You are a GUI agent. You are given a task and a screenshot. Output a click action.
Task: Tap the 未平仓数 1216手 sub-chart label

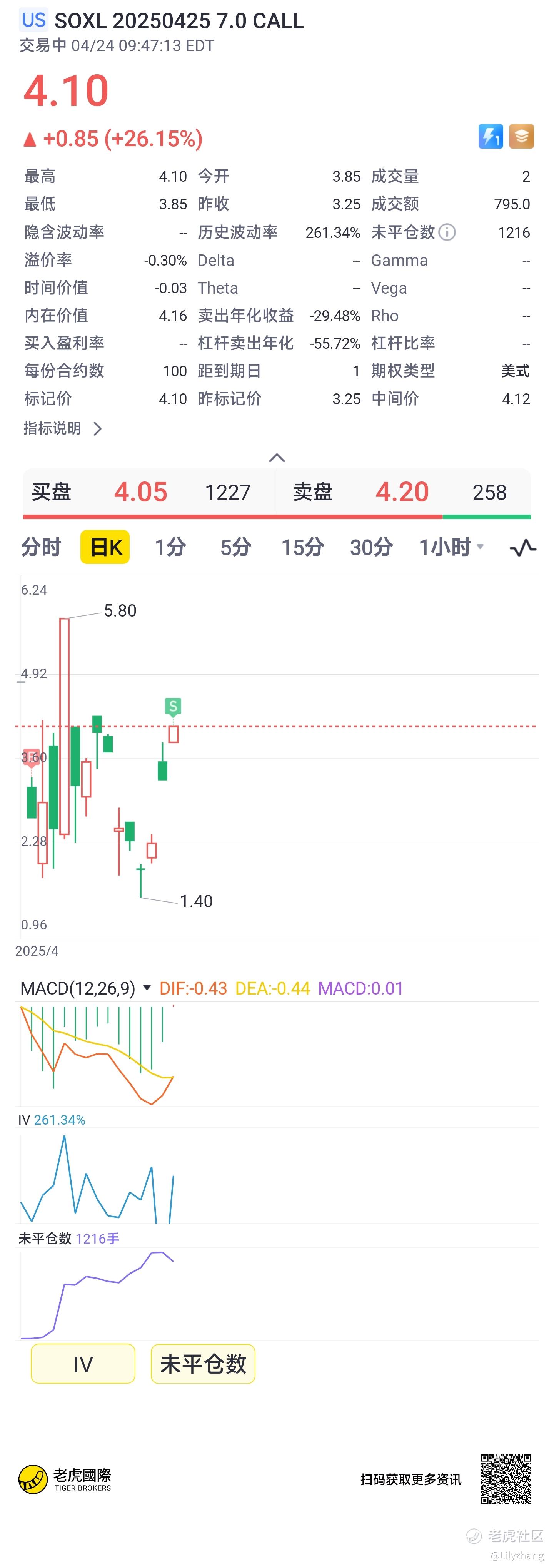point(69,1239)
